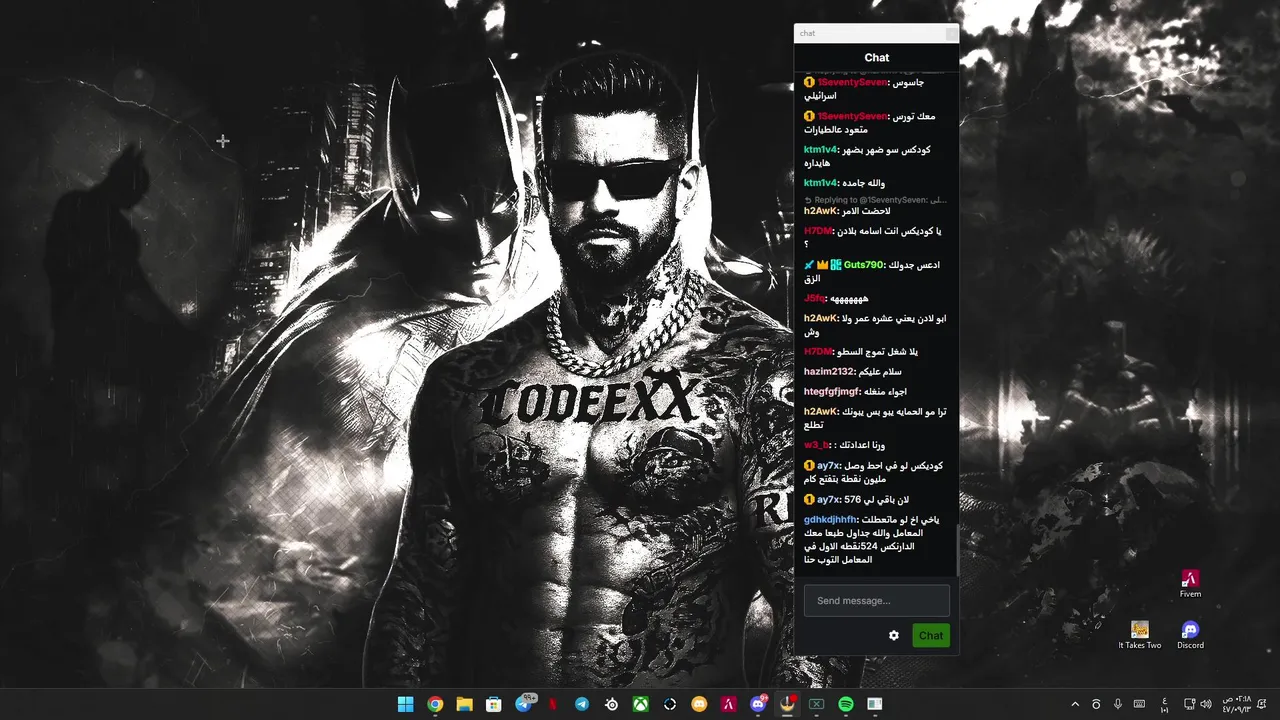Click username gdhkdjhhfh in the chat
The width and height of the screenshot is (1280, 720).
coord(830,520)
